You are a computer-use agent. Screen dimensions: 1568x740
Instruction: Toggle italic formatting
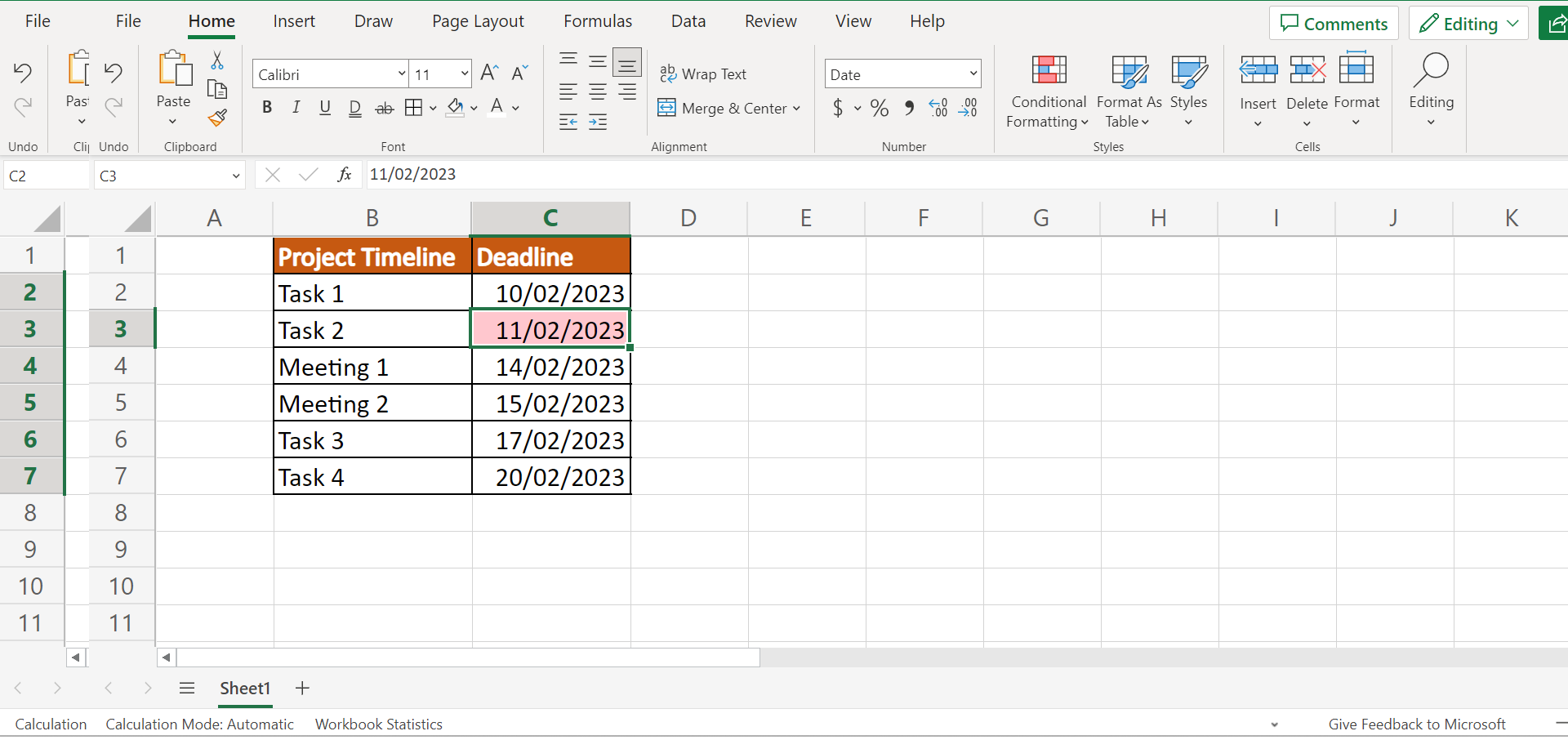[296, 108]
